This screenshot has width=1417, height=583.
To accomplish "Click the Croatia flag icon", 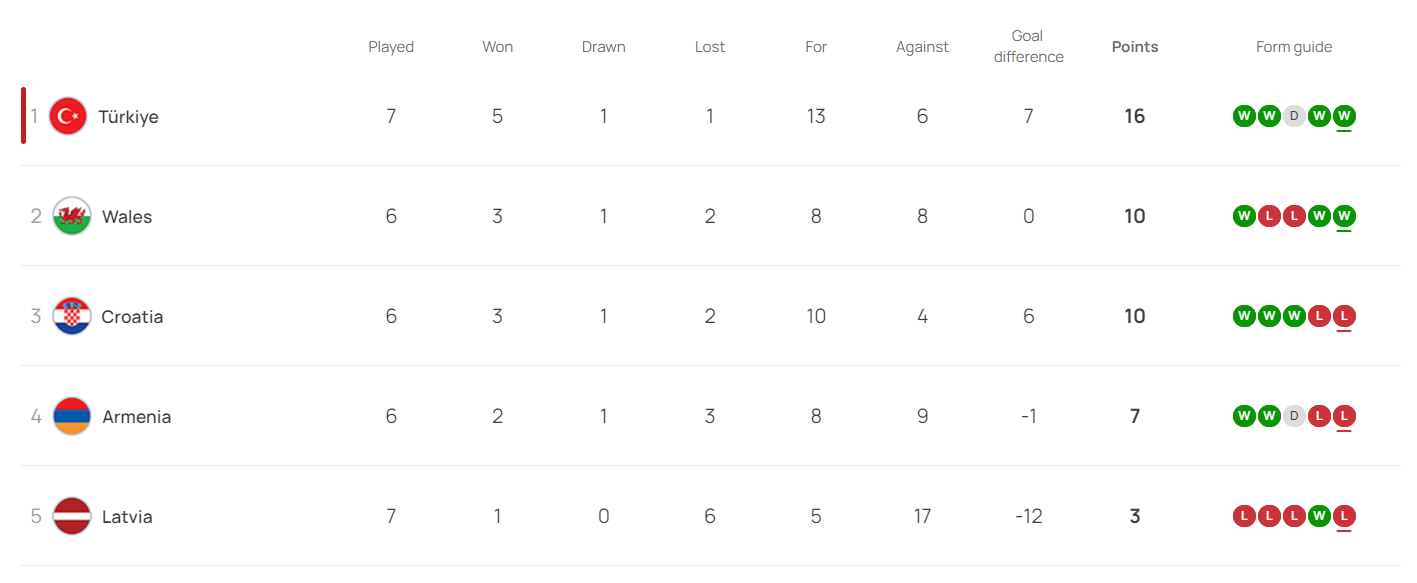I will point(72,316).
